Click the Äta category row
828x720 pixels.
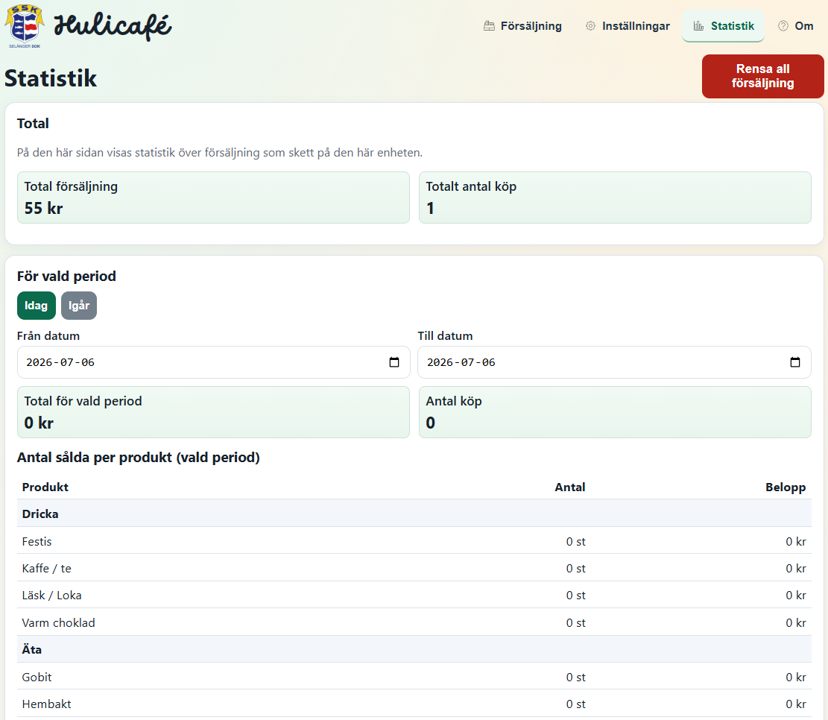(x=414, y=649)
